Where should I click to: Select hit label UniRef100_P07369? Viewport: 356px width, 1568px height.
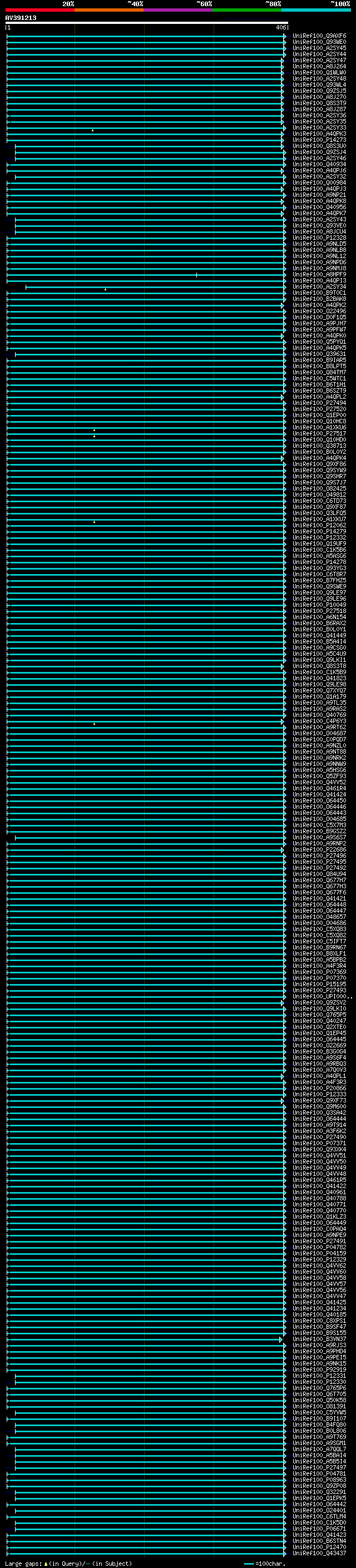point(319,972)
